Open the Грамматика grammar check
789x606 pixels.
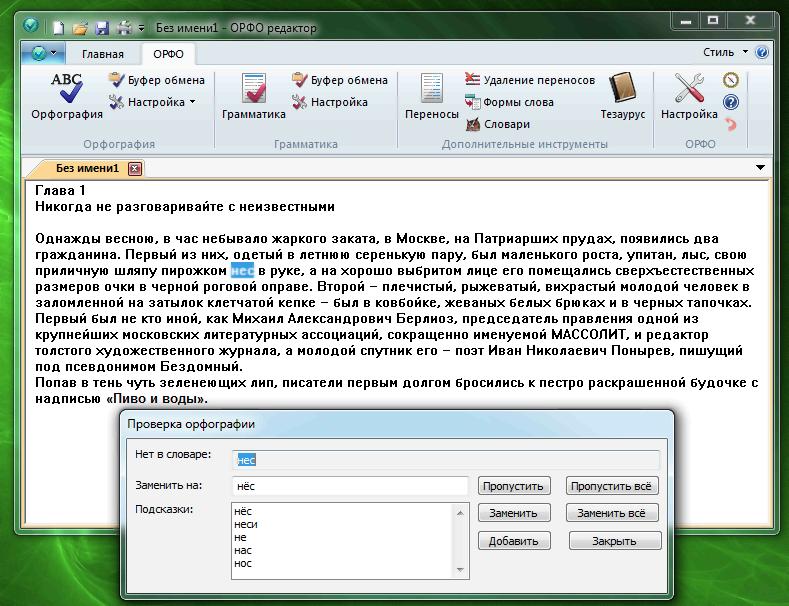click(x=254, y=96)
